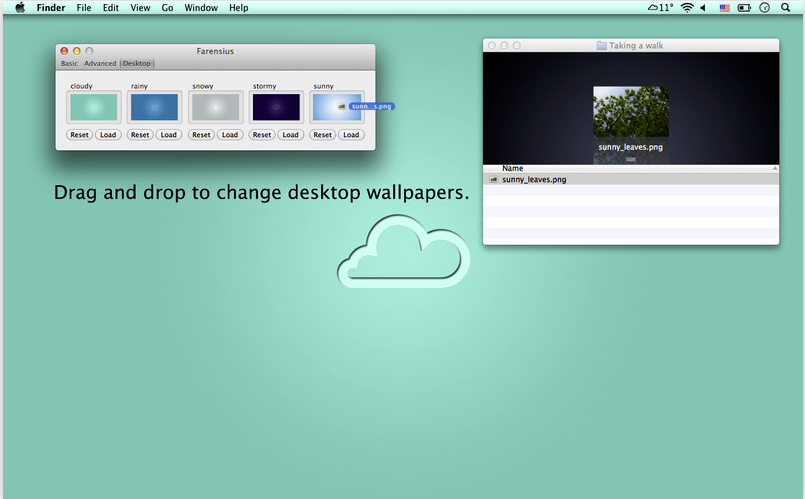Click the battery status icon
805x499 pixels.
[744, 8]
